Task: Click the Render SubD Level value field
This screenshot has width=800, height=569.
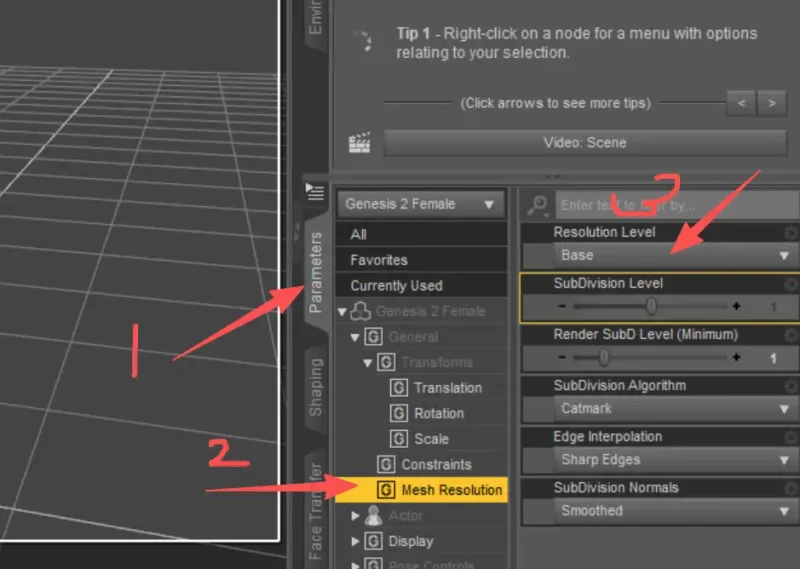Action: coord(773,358)
